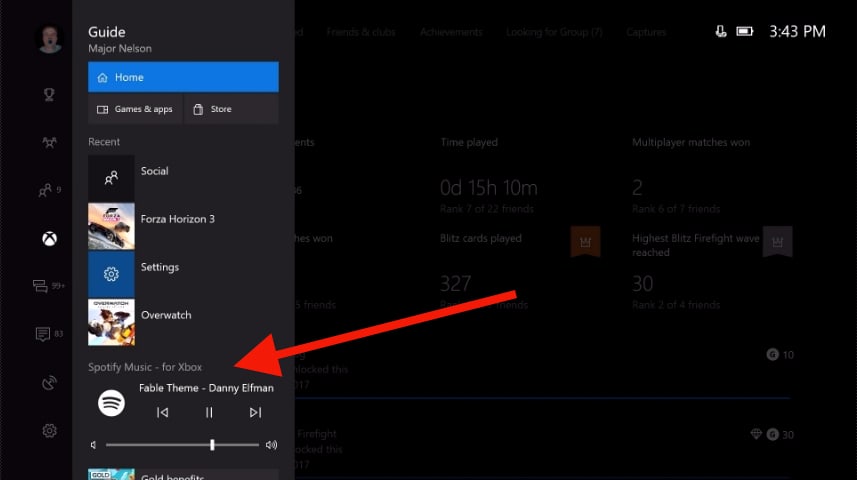This screenshot has height=480, width=857.
Task: Open Games & apps
Action: click(134, 109)
